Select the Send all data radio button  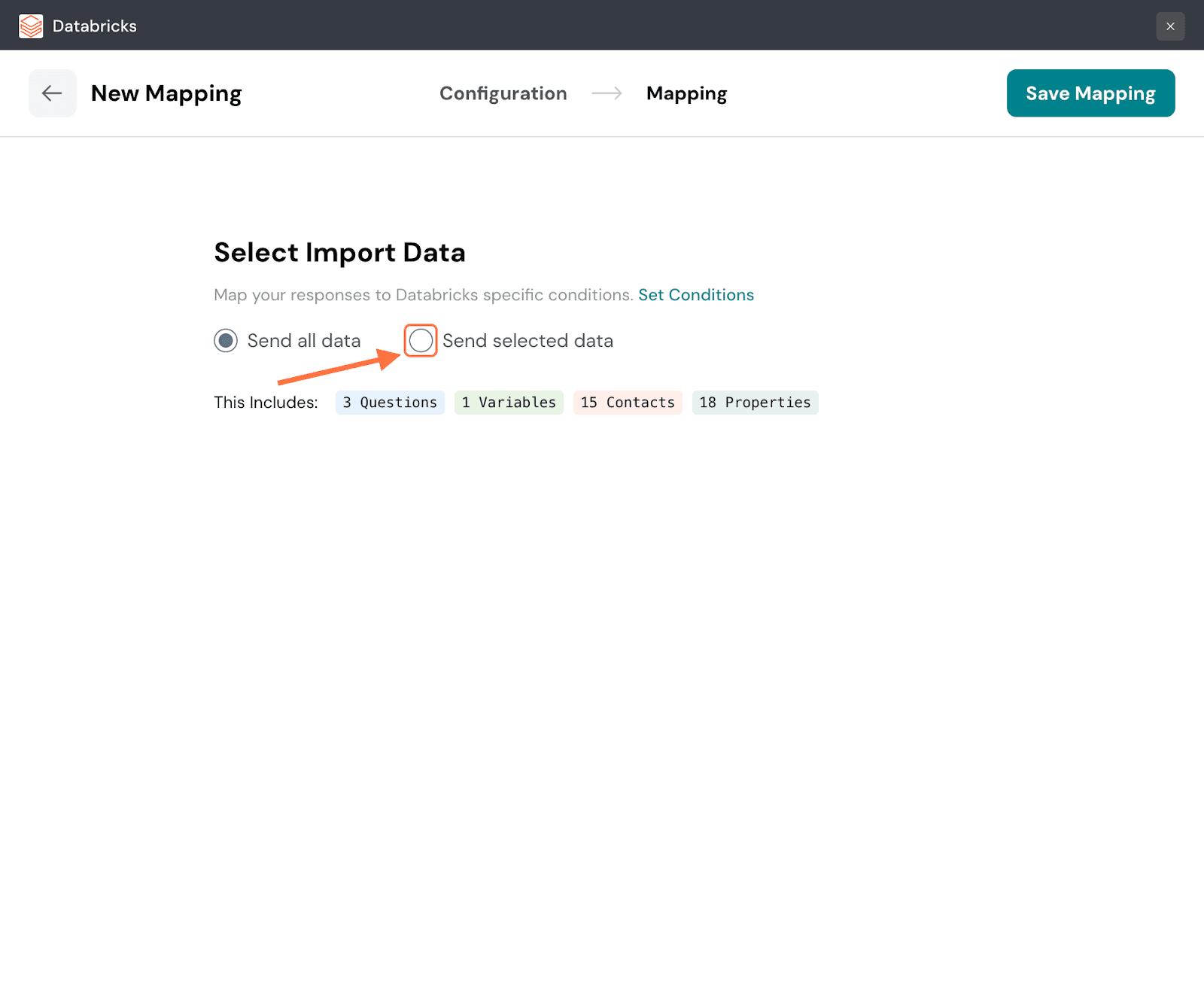coord(226,341)
